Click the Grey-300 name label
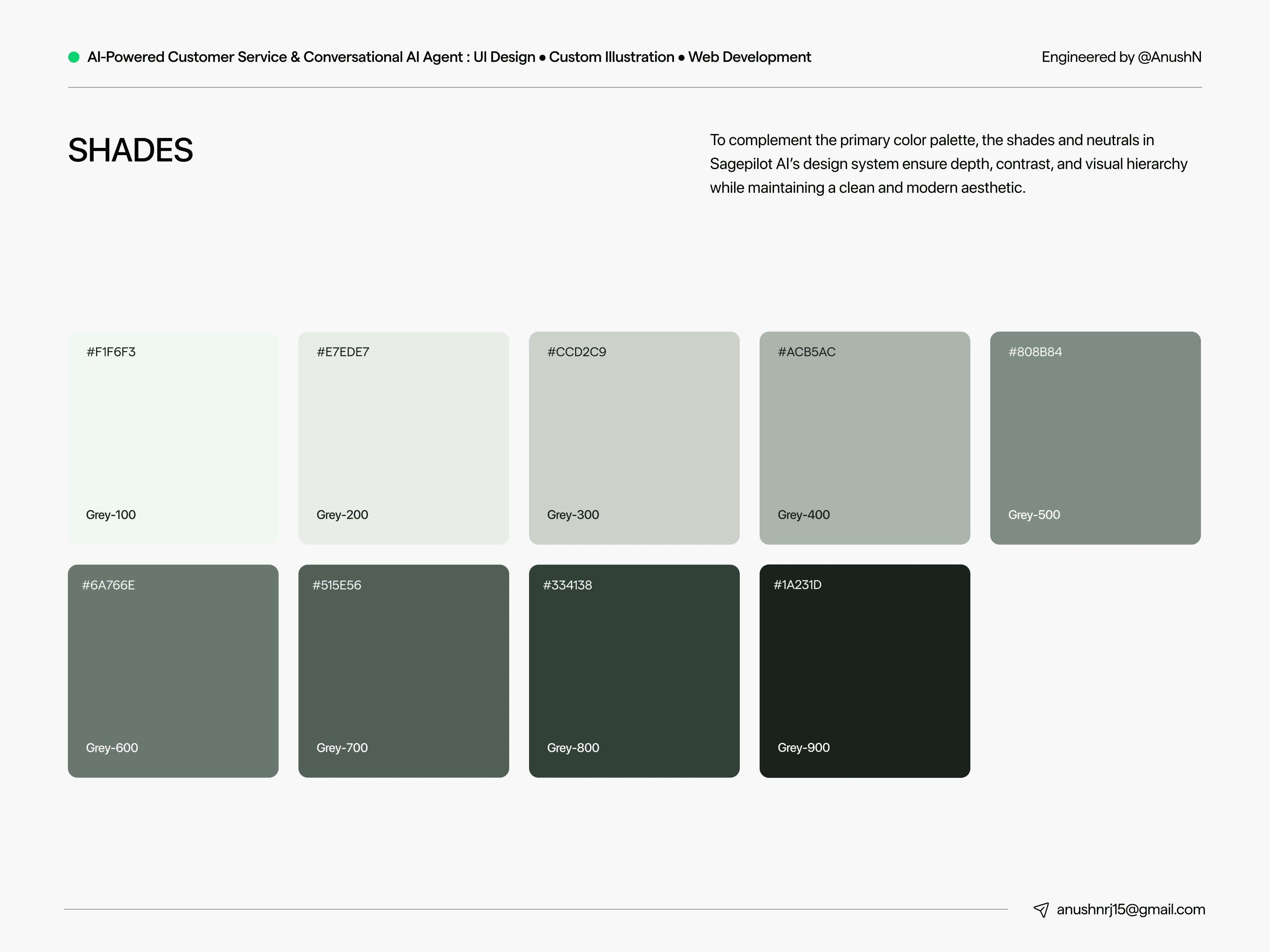This screenshot has height=952, width=1270. [x=573, y=515]
